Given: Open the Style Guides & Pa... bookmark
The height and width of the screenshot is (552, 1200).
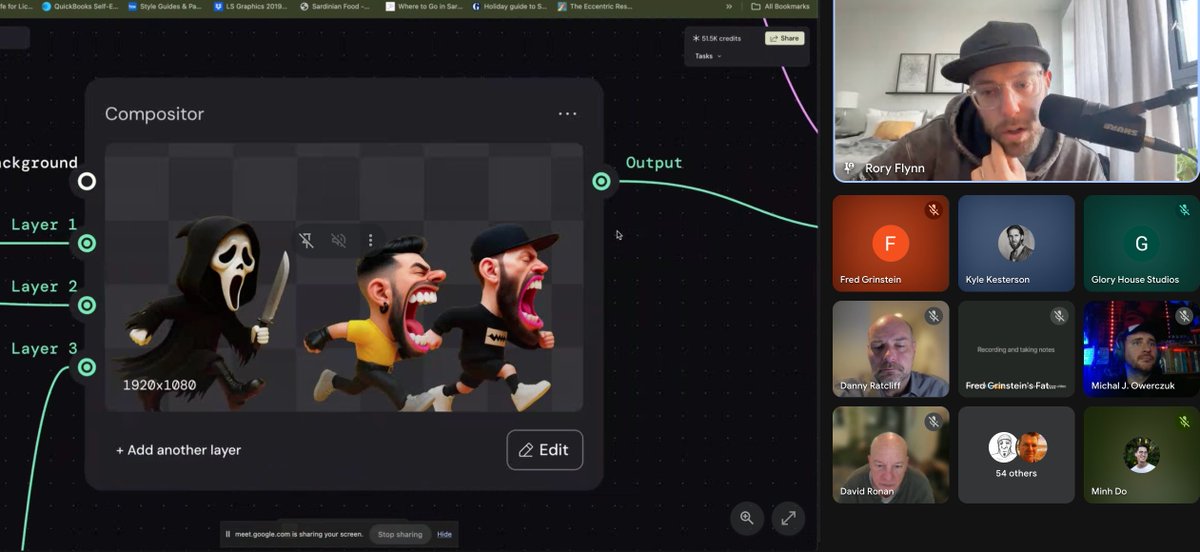Looking at the screenshot, I should (163, 6).
